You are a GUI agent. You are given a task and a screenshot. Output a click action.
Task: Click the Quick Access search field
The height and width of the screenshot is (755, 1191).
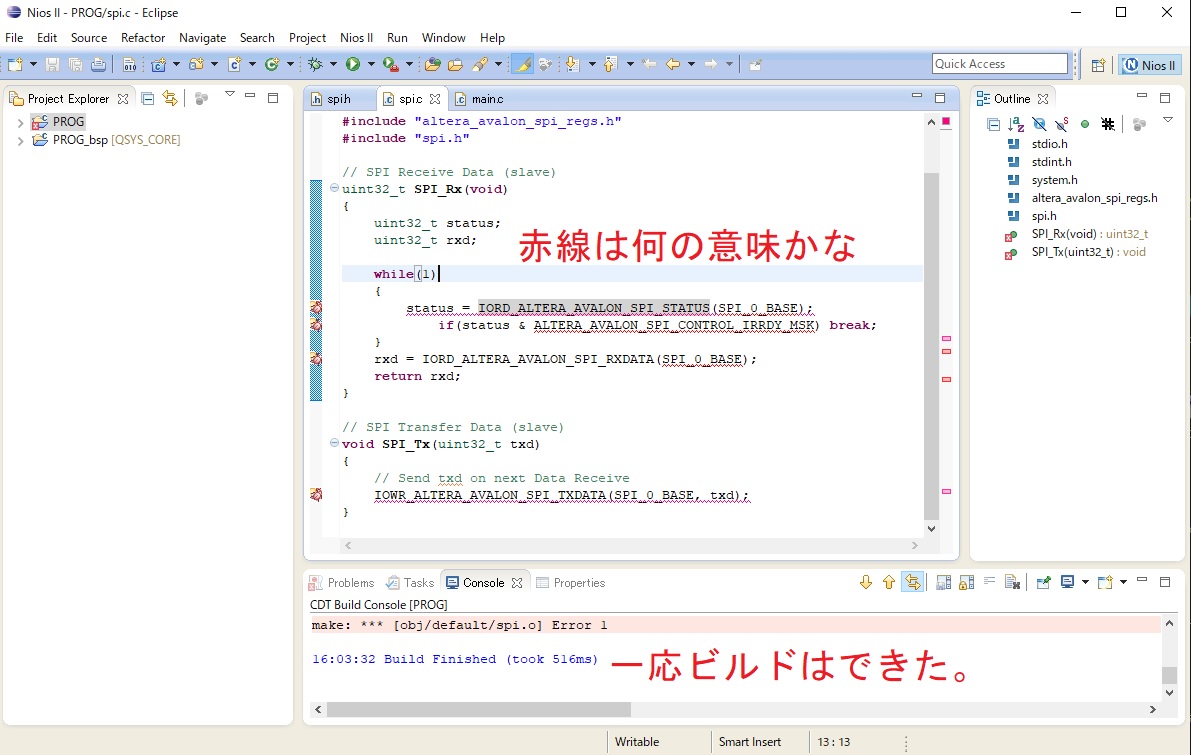(x=1000, y=64)
